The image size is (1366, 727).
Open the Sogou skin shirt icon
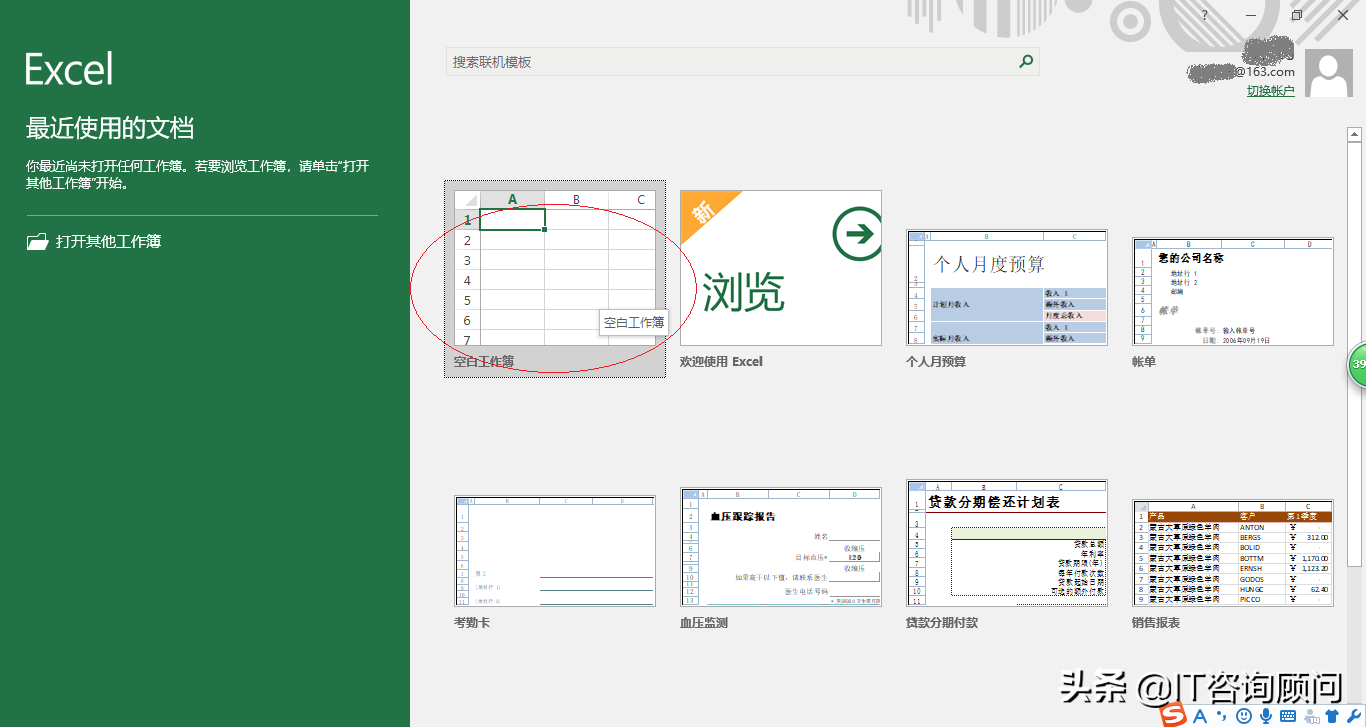1332,716
